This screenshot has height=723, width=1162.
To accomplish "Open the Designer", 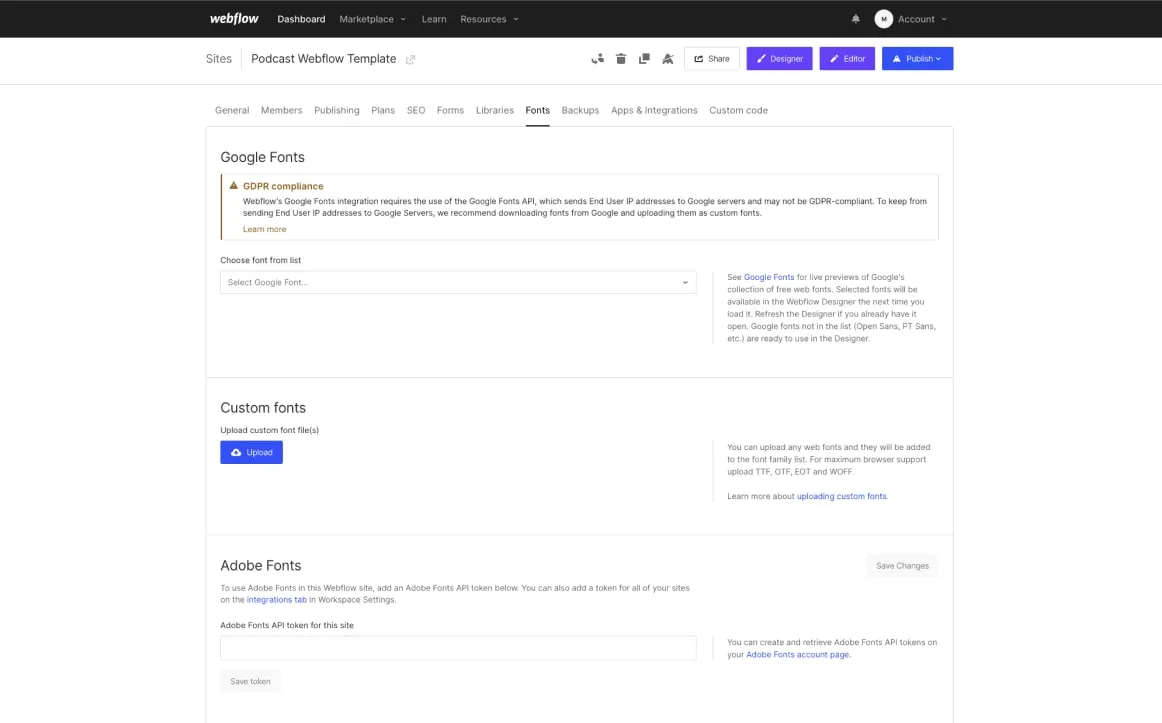I will tap(780, 59).
